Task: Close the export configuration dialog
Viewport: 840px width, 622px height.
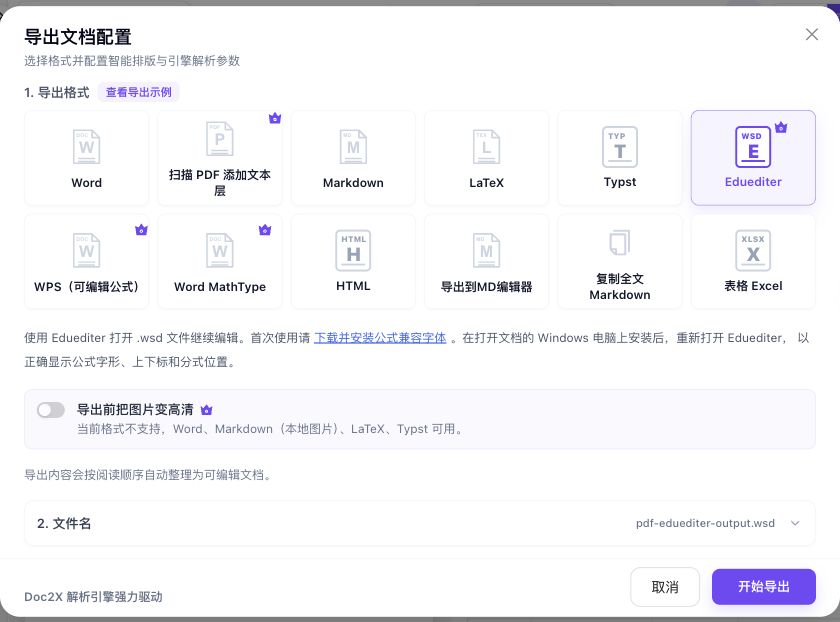Action: (812, 34)
